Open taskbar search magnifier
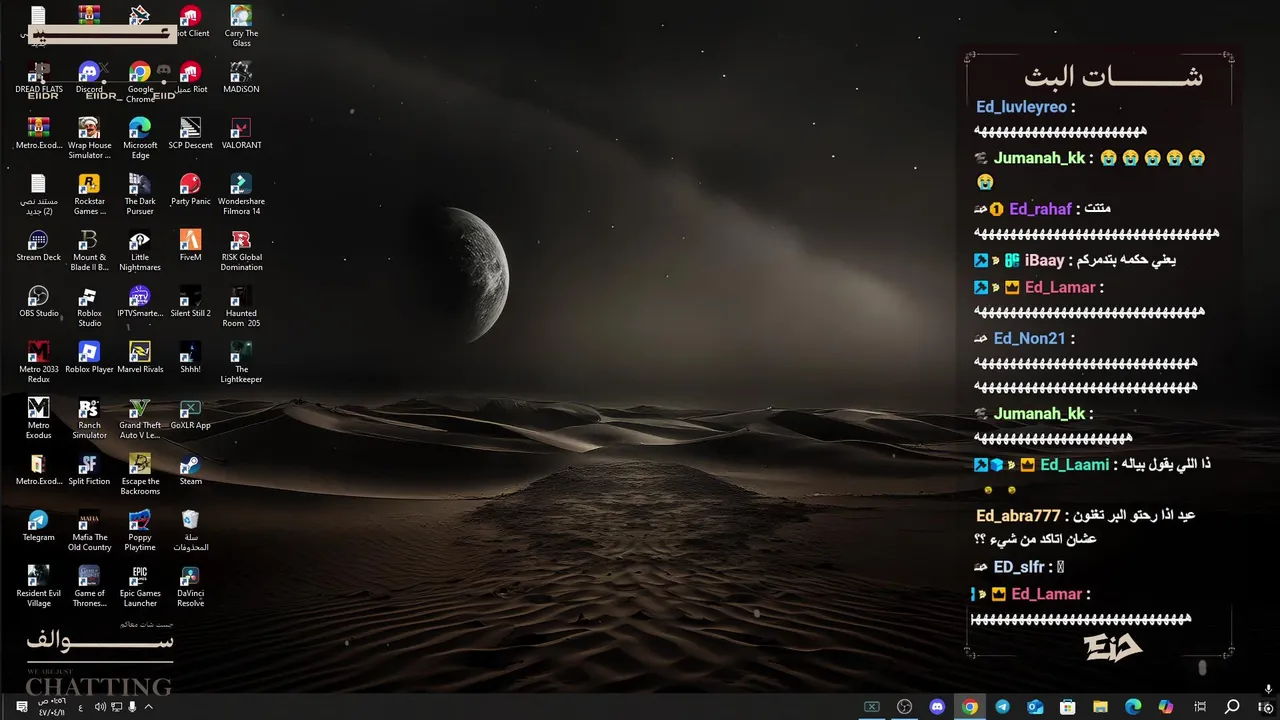 (1232, 707)
